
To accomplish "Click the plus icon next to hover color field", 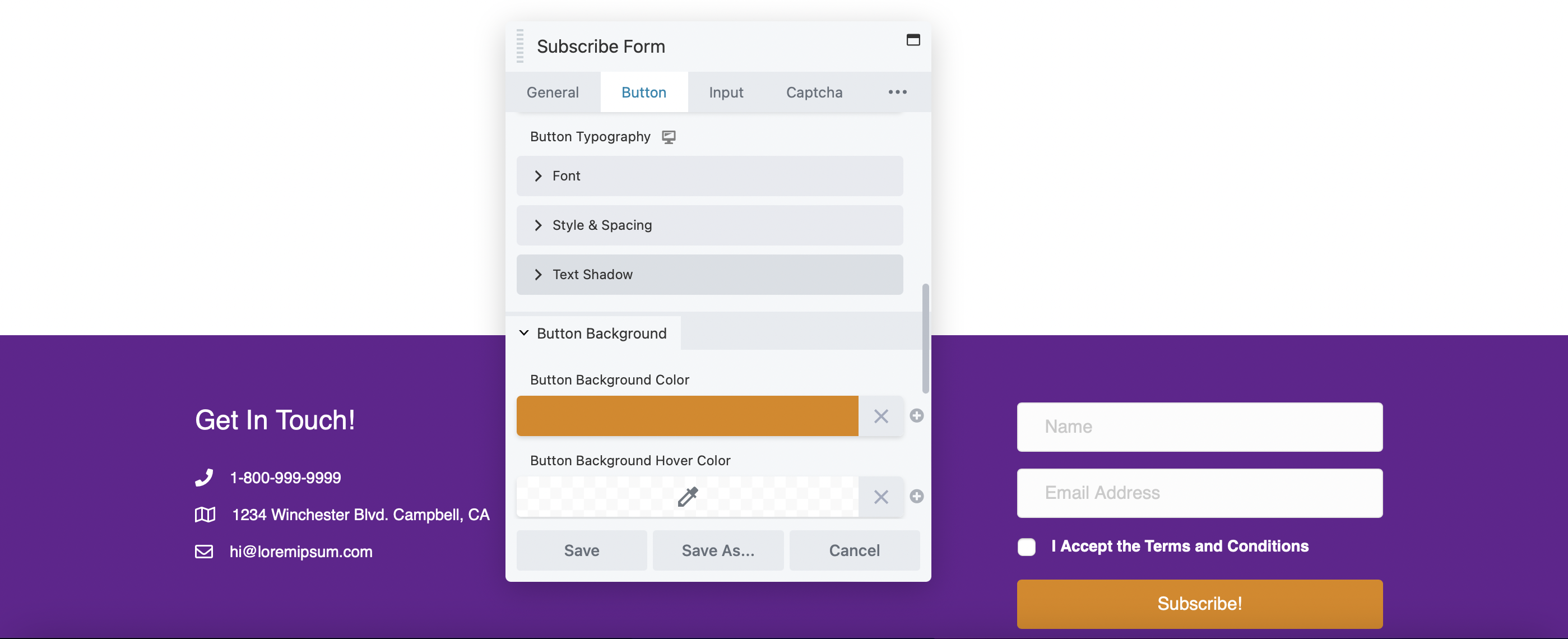I will tap(916, 496).
